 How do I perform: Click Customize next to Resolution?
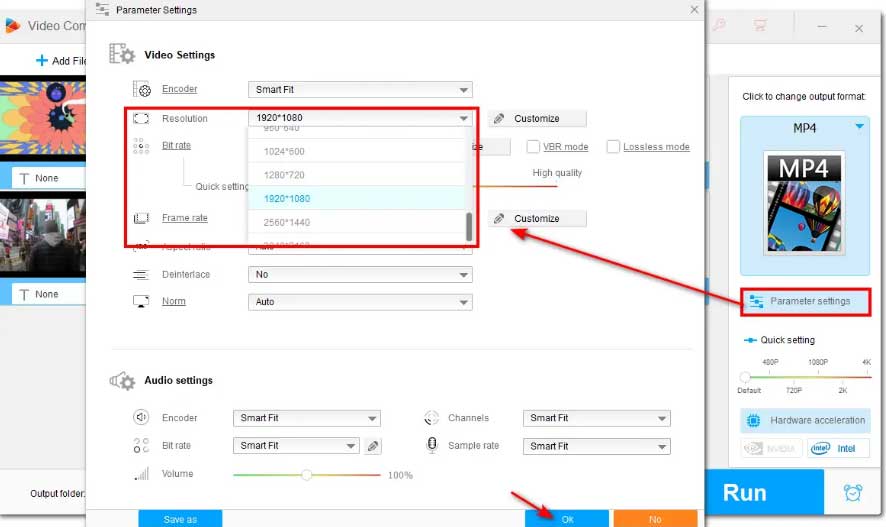(537, 119)
